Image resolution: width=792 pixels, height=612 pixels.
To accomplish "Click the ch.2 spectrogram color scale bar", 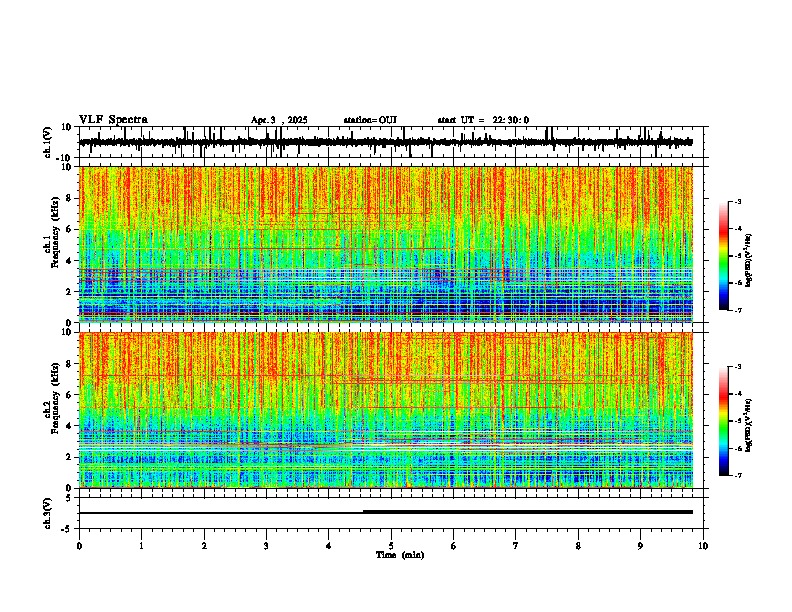I will pos(724,421).
